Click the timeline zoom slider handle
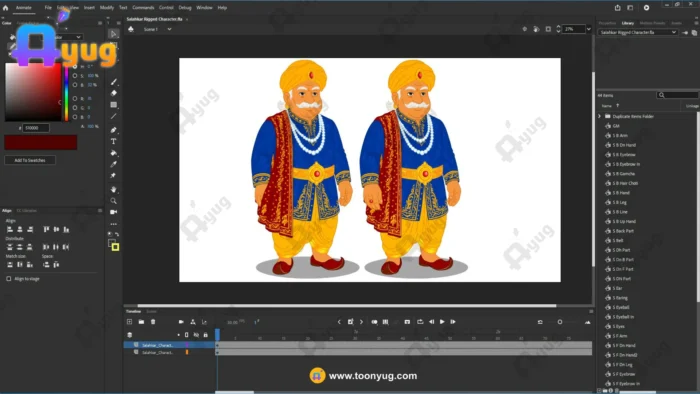 coord(560,322)
